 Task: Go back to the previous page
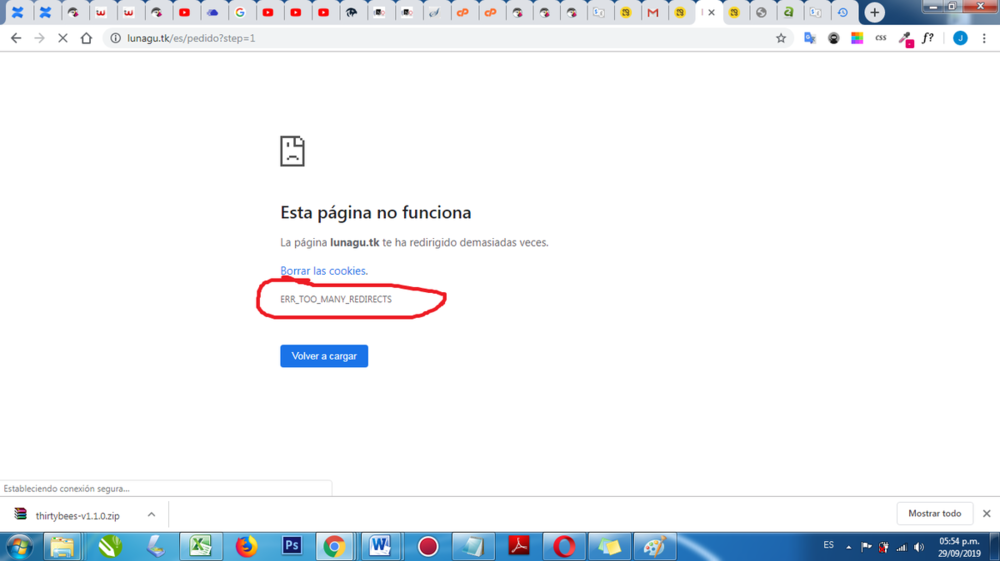pos(16,38)
